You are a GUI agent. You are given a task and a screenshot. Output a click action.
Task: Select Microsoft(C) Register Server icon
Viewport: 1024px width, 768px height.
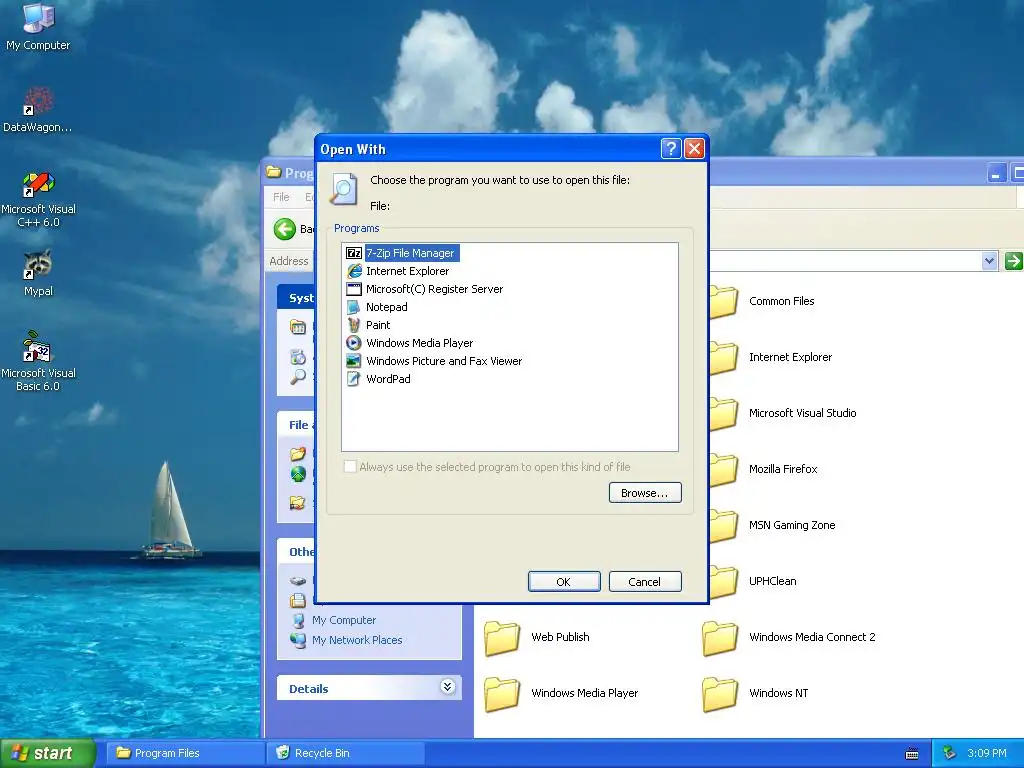tap(354, 289)
